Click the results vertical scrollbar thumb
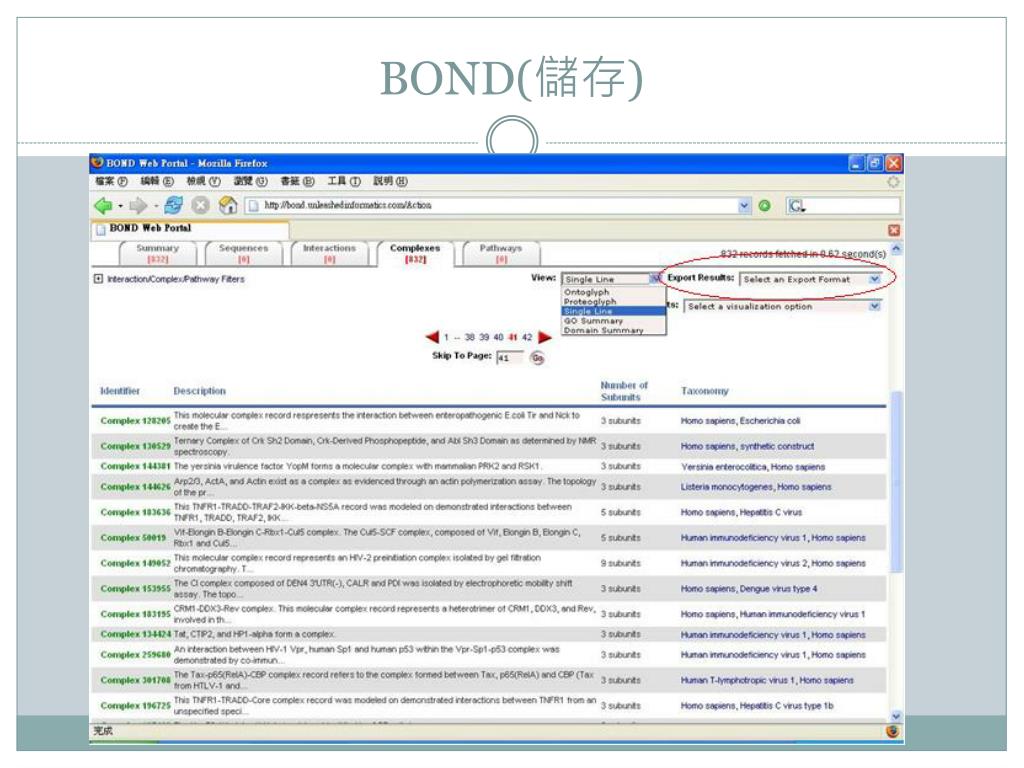The width and height of the screenshot is (1024, 768). 896,480
